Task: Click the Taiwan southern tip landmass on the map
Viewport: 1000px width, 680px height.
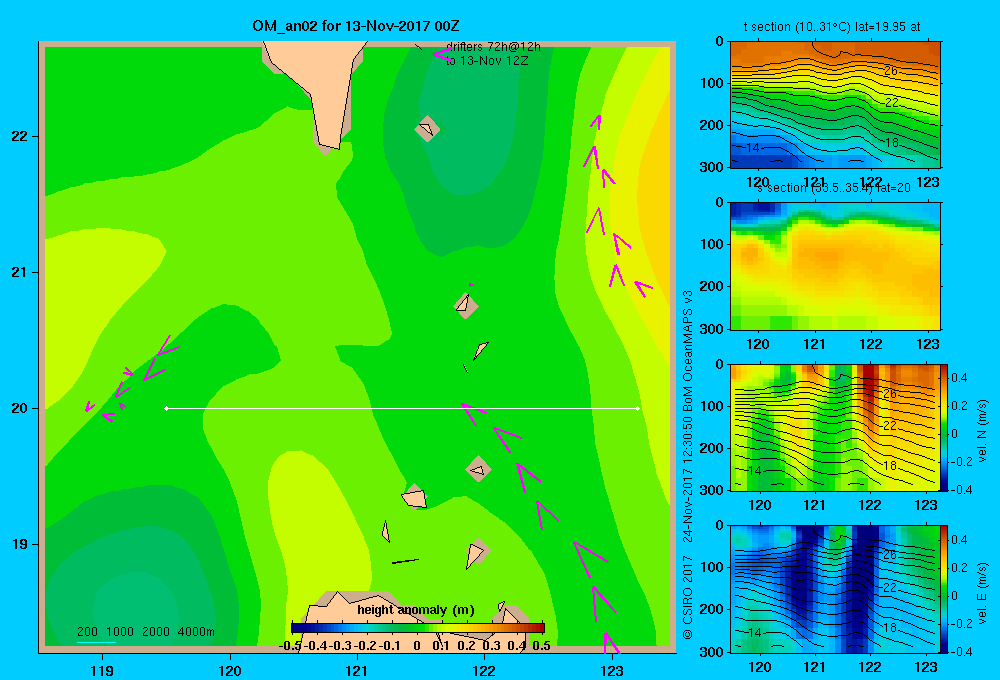Action: pyautogui.click(x=322, y=89)
